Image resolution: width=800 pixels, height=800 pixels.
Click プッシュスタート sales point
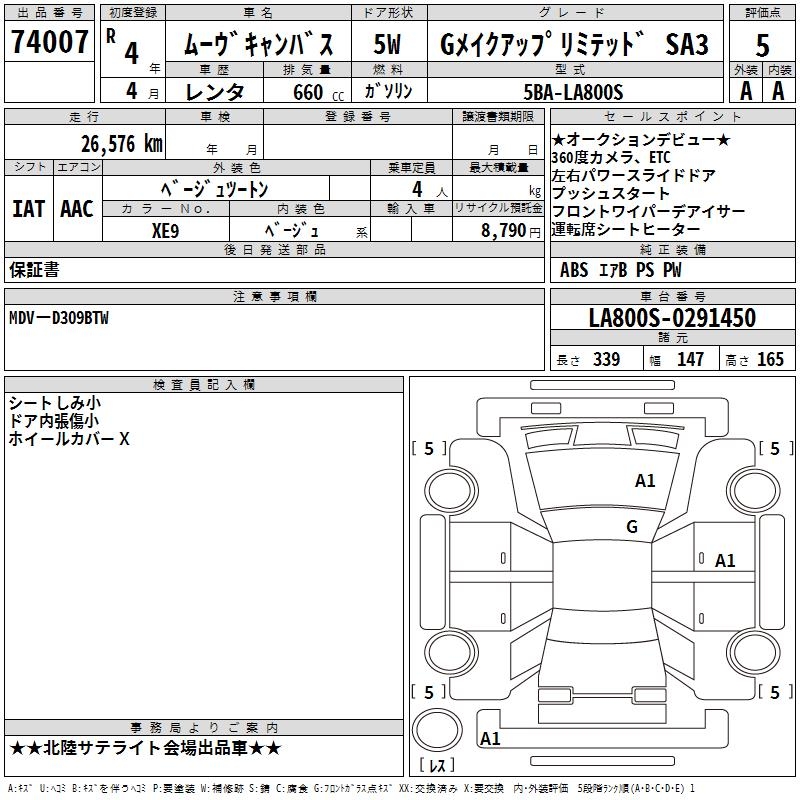click(x=611, y=193)
